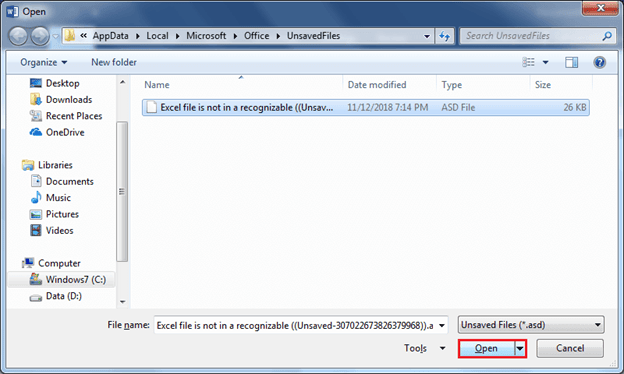The height and width of the screenshot is (374, 624).
Task: Click the search magnifier icon
Action: click(x=607, y=36)
